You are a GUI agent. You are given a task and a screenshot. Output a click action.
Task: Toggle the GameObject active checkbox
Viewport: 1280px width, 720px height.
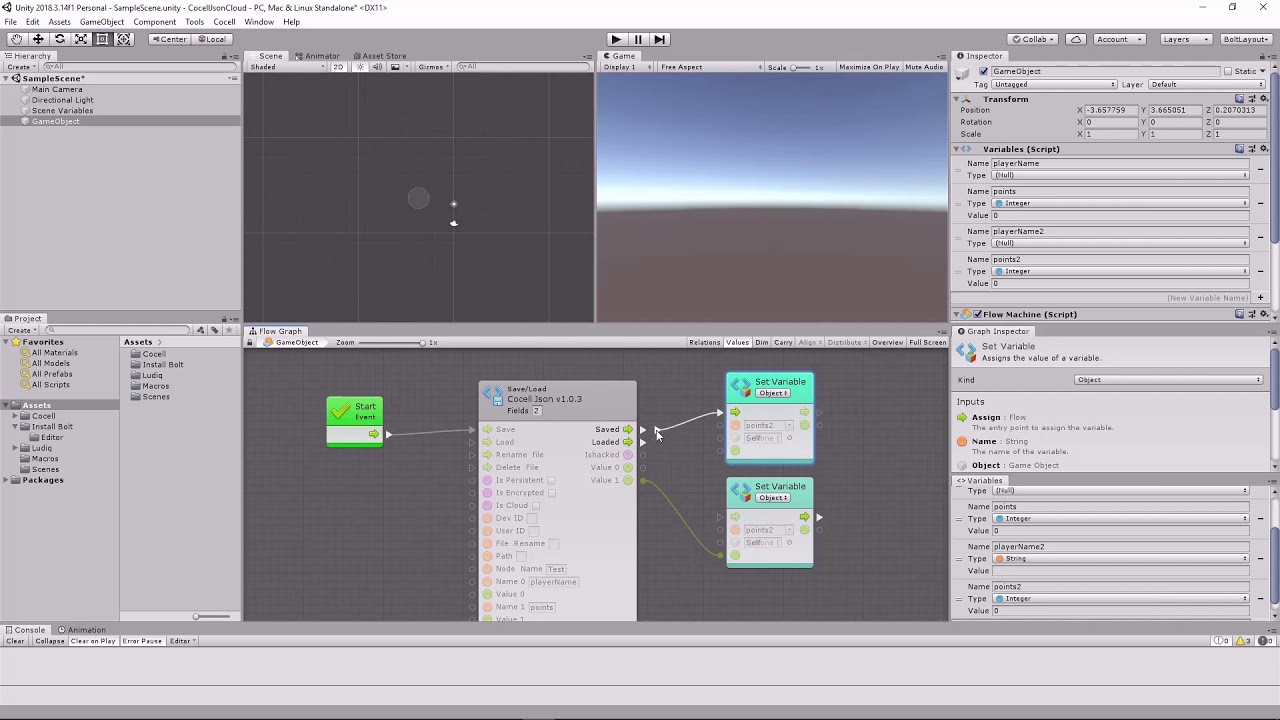(983, 72)
